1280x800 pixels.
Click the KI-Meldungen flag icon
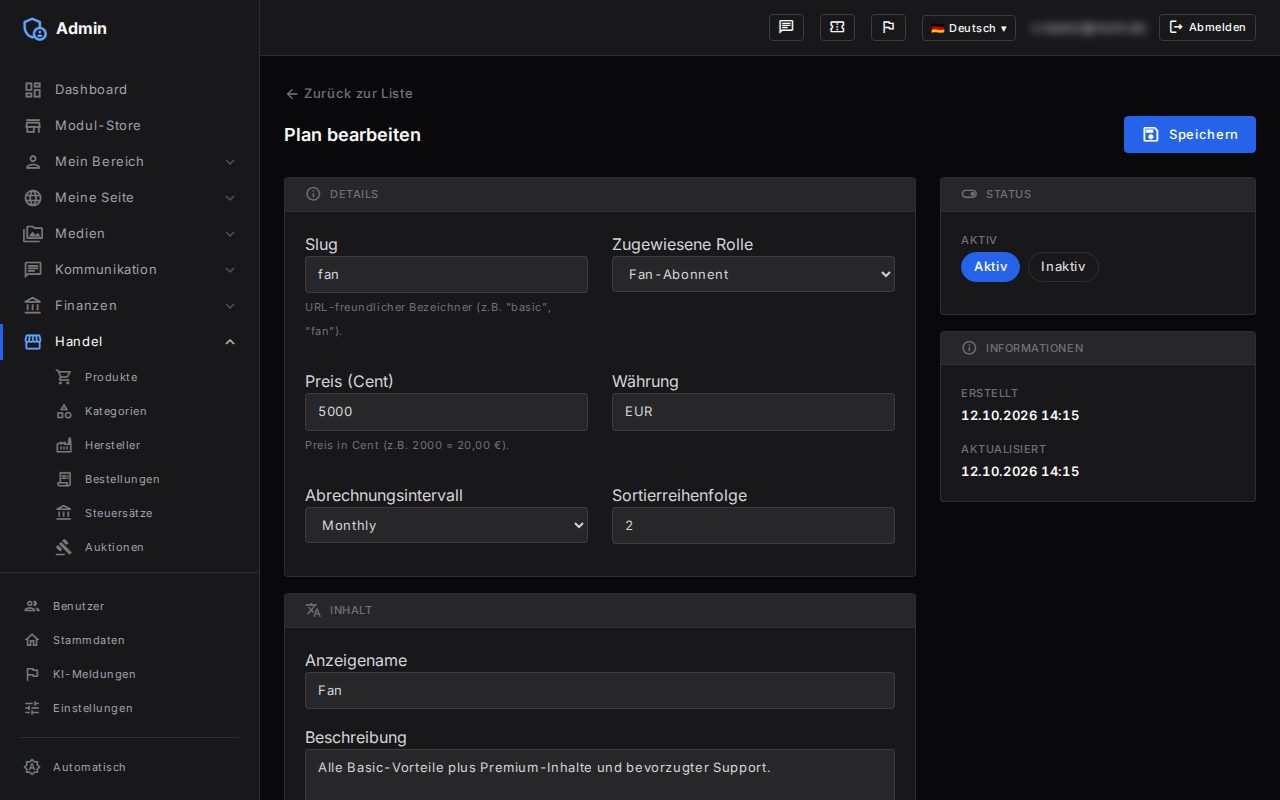click(x=32, y=674)
